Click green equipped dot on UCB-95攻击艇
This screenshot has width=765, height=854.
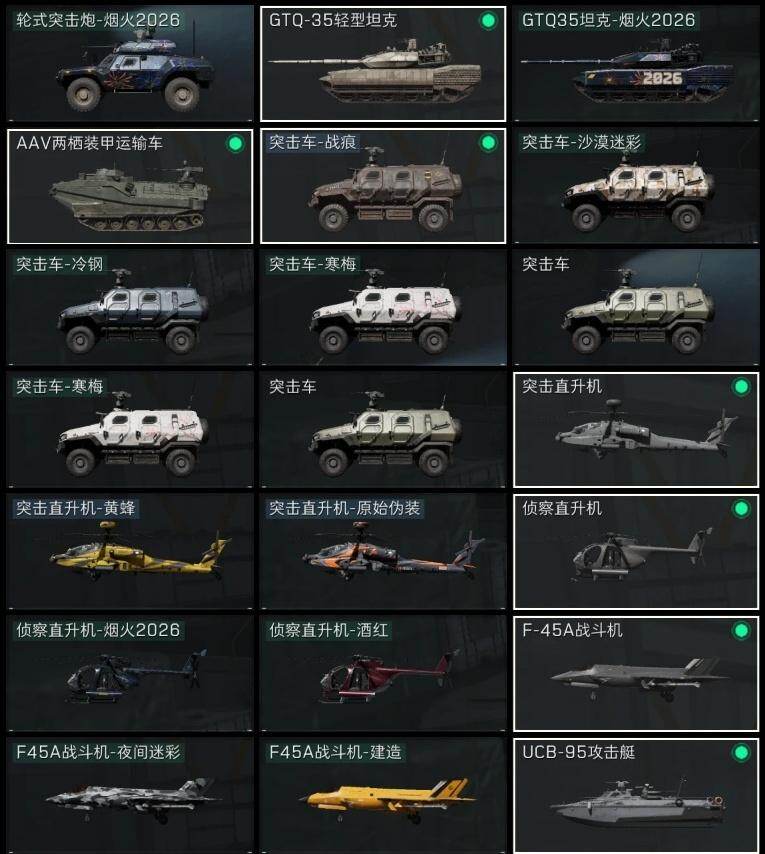pos(741,753)
